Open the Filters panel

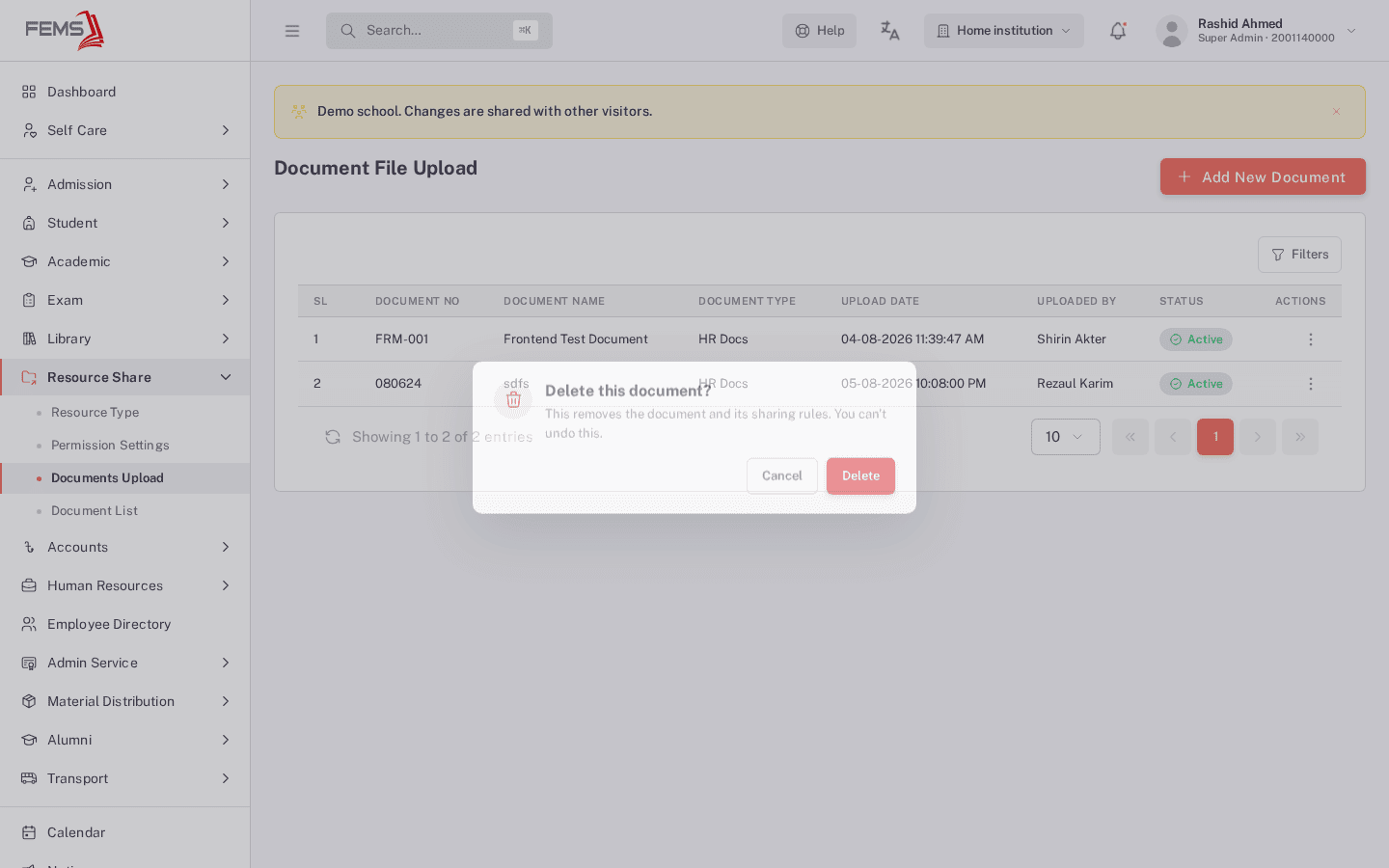pos(1299,255)
